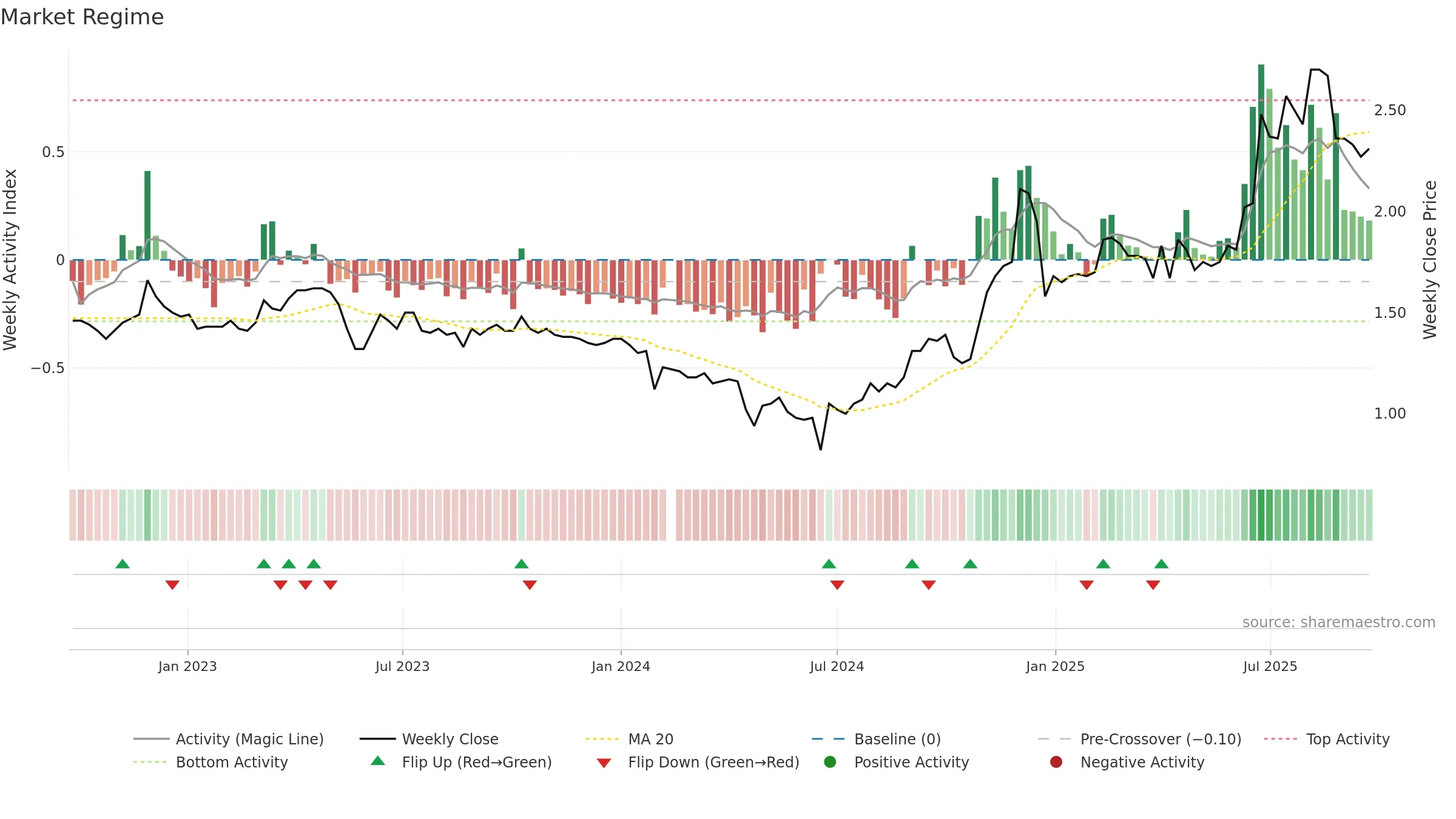
Task: Click the last green flip-up marker in 2025
Action: click(x=1161, y=564)
